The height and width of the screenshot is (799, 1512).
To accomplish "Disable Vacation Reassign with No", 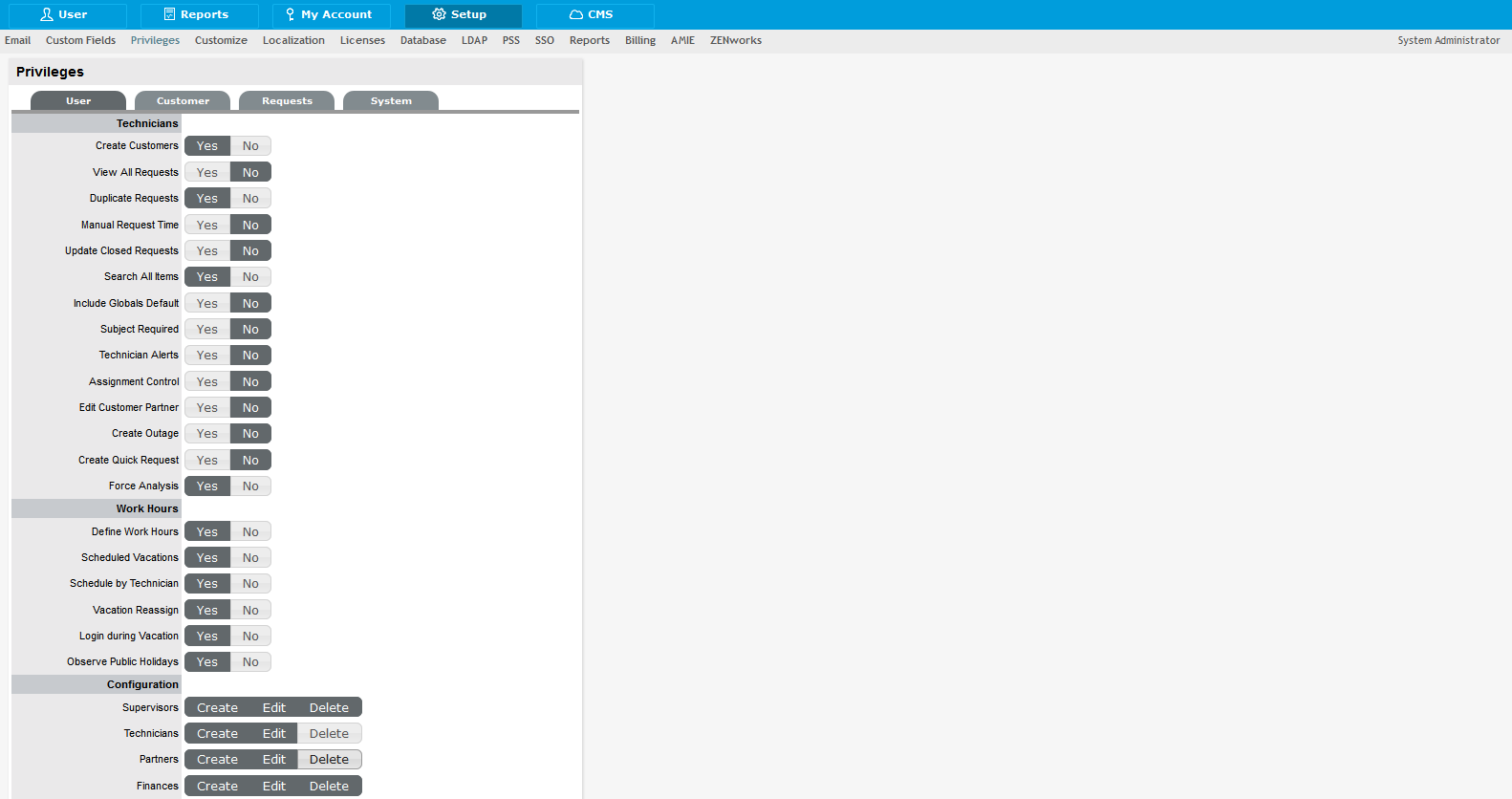I will (250, 611).
